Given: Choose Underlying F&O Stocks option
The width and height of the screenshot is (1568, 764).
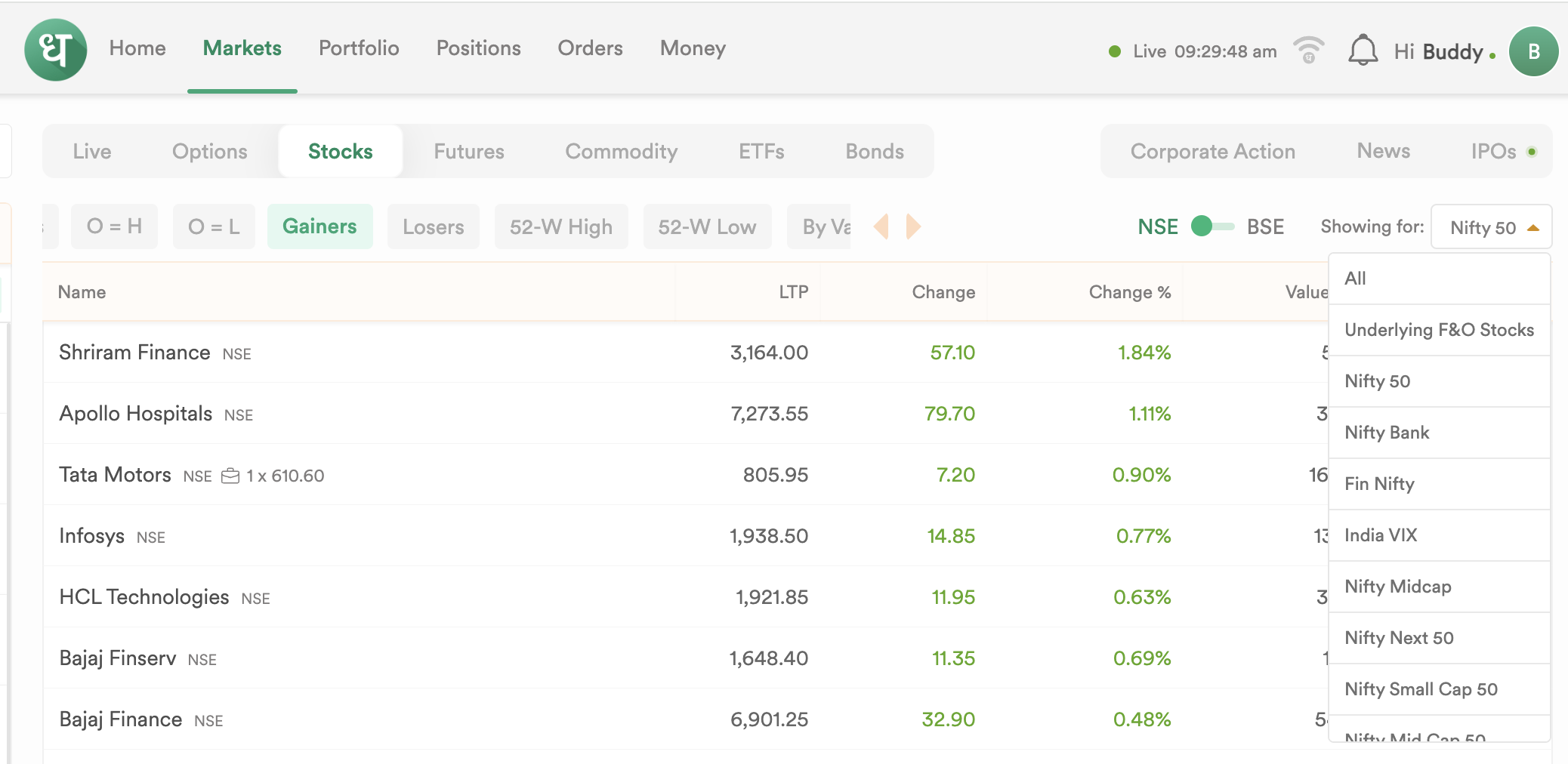Looking at the screenshot, I should pyautogui.click(x=1439, y=330).
